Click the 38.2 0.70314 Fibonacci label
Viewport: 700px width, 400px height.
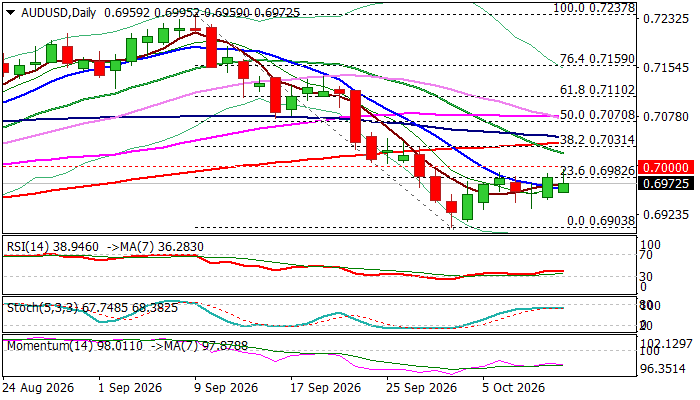pyautogui.click(x=597, y=140)
